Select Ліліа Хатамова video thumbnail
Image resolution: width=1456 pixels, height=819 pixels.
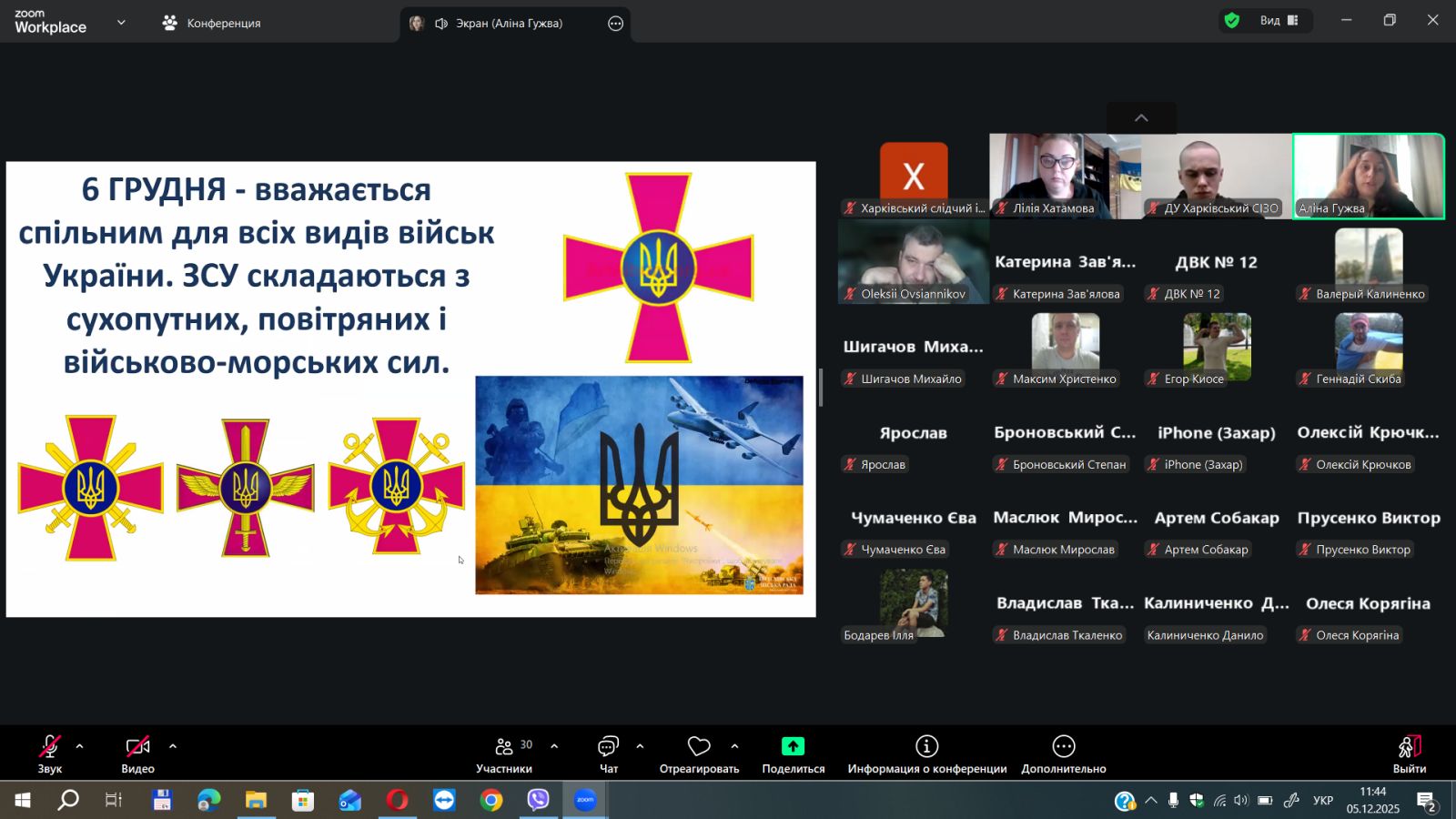[x=1065, y=175]
